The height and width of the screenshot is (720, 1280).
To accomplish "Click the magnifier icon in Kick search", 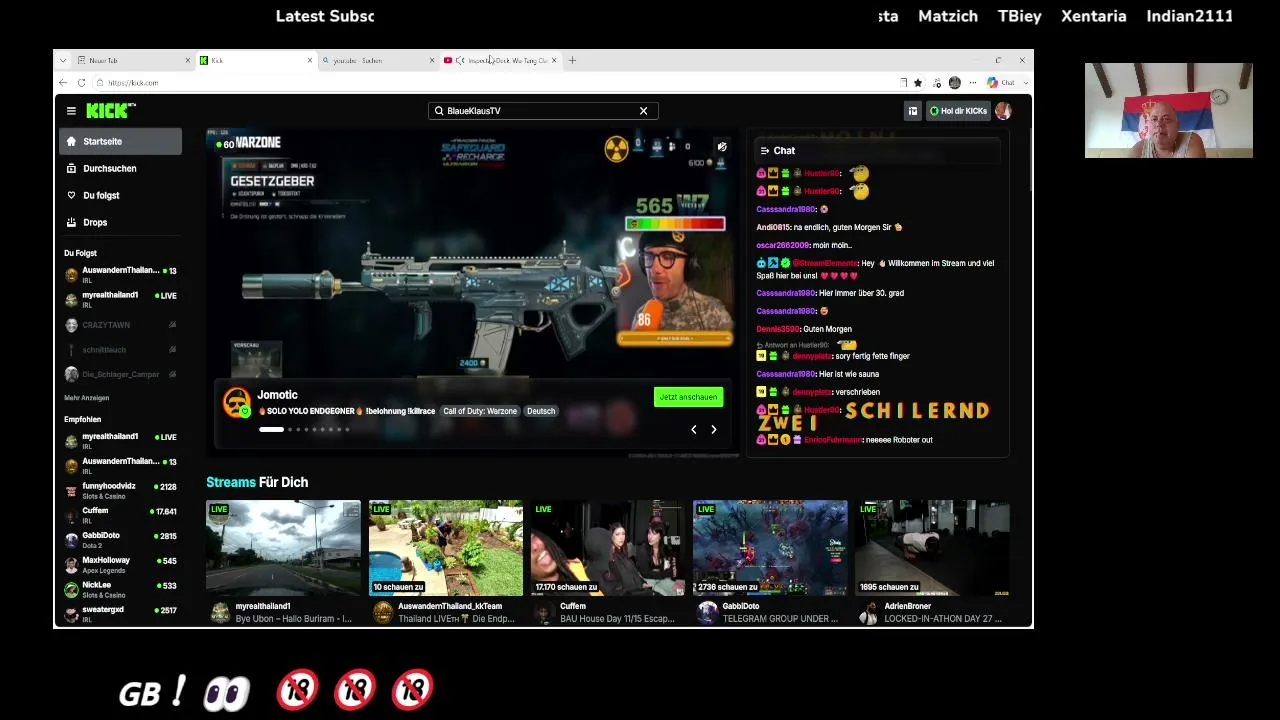I will (438, 111).
